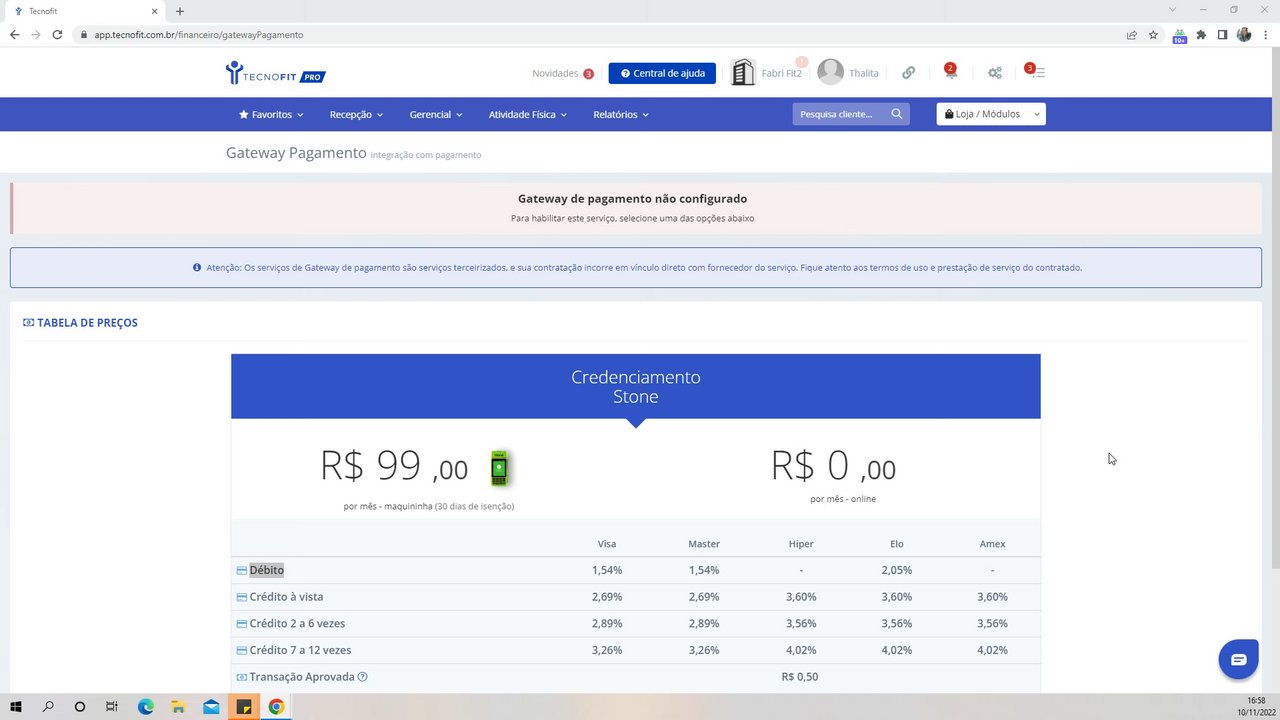This screenshot has width=1280, height=720.
Task: Open the chat widget bubble
Action: 1238,659
